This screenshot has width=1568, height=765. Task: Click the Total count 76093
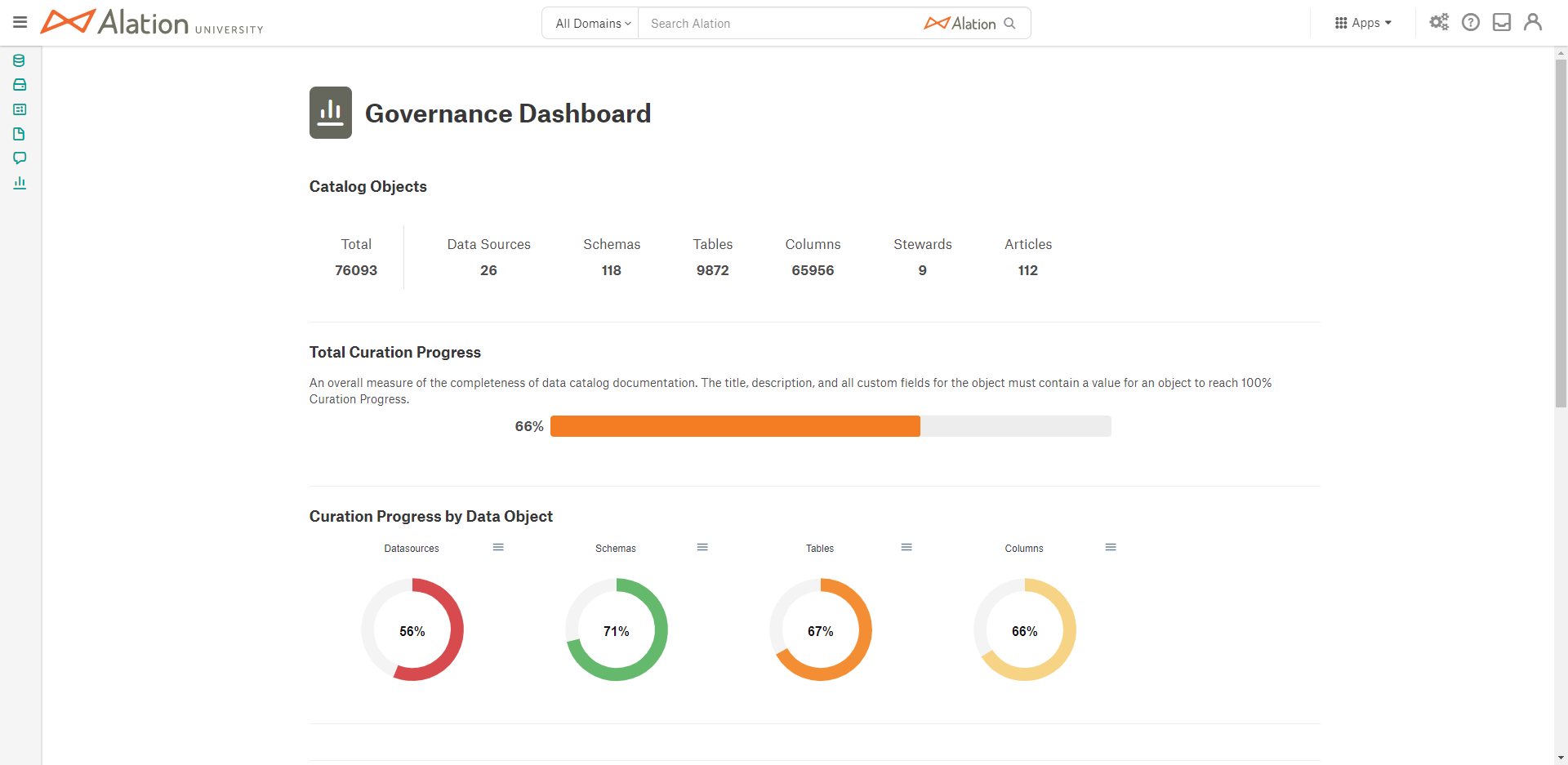(356, 270)
